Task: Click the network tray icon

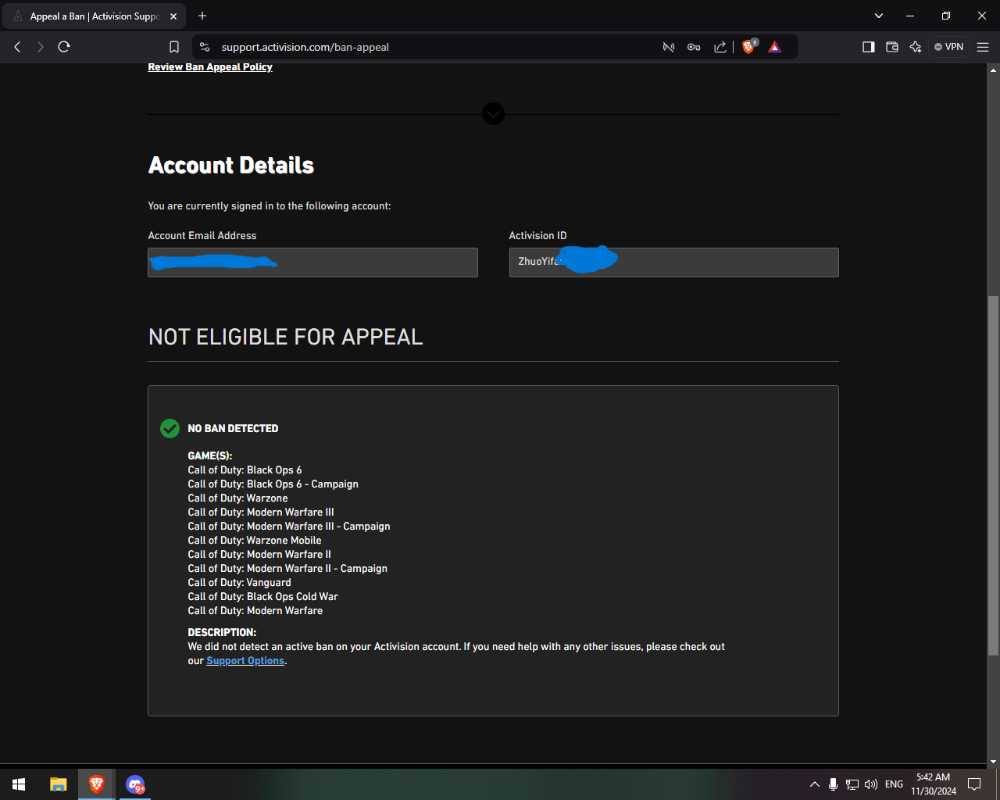Action: (852, 784)
